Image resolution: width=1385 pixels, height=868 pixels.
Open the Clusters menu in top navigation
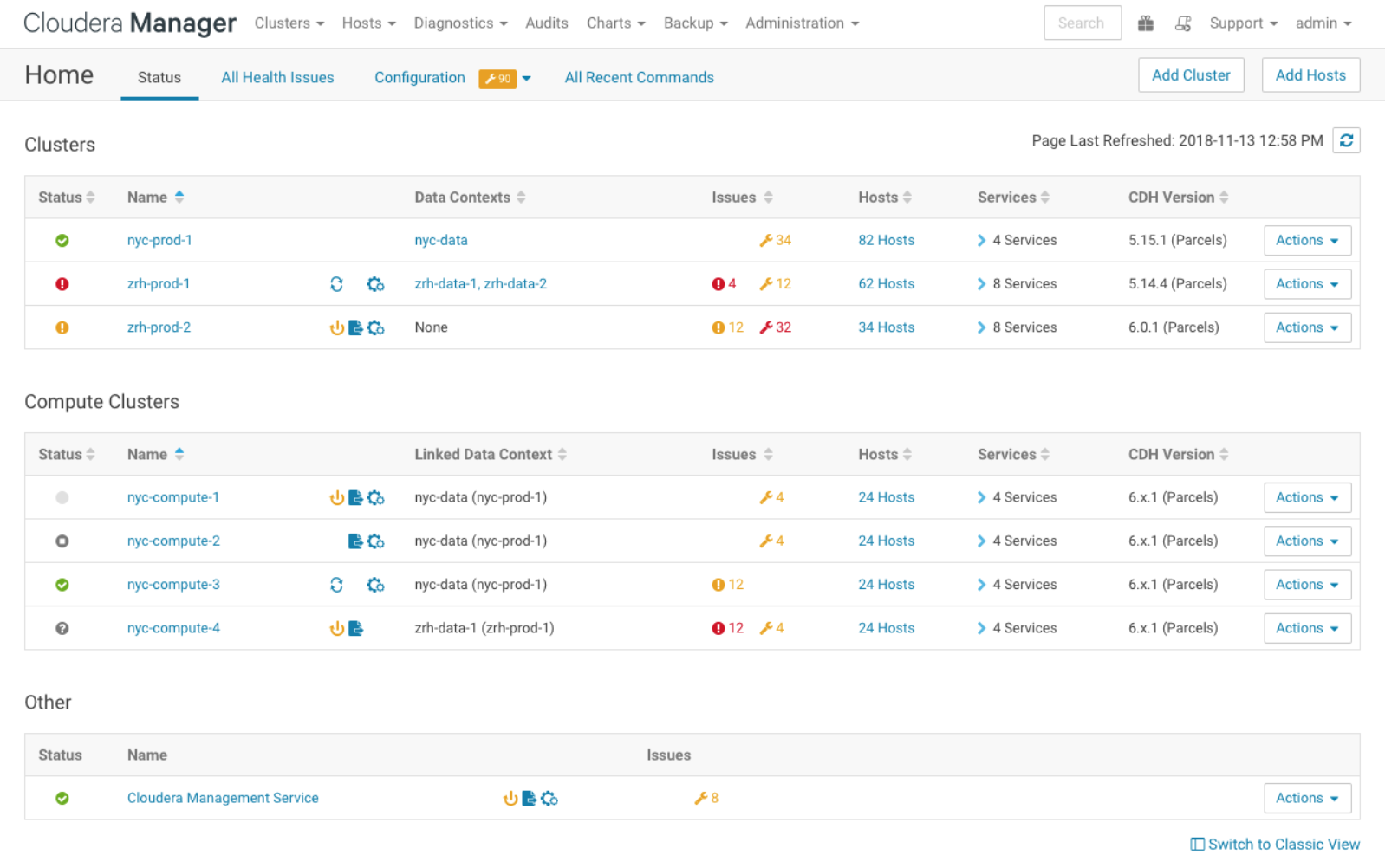pyautogui.click(x=289, y=23)
